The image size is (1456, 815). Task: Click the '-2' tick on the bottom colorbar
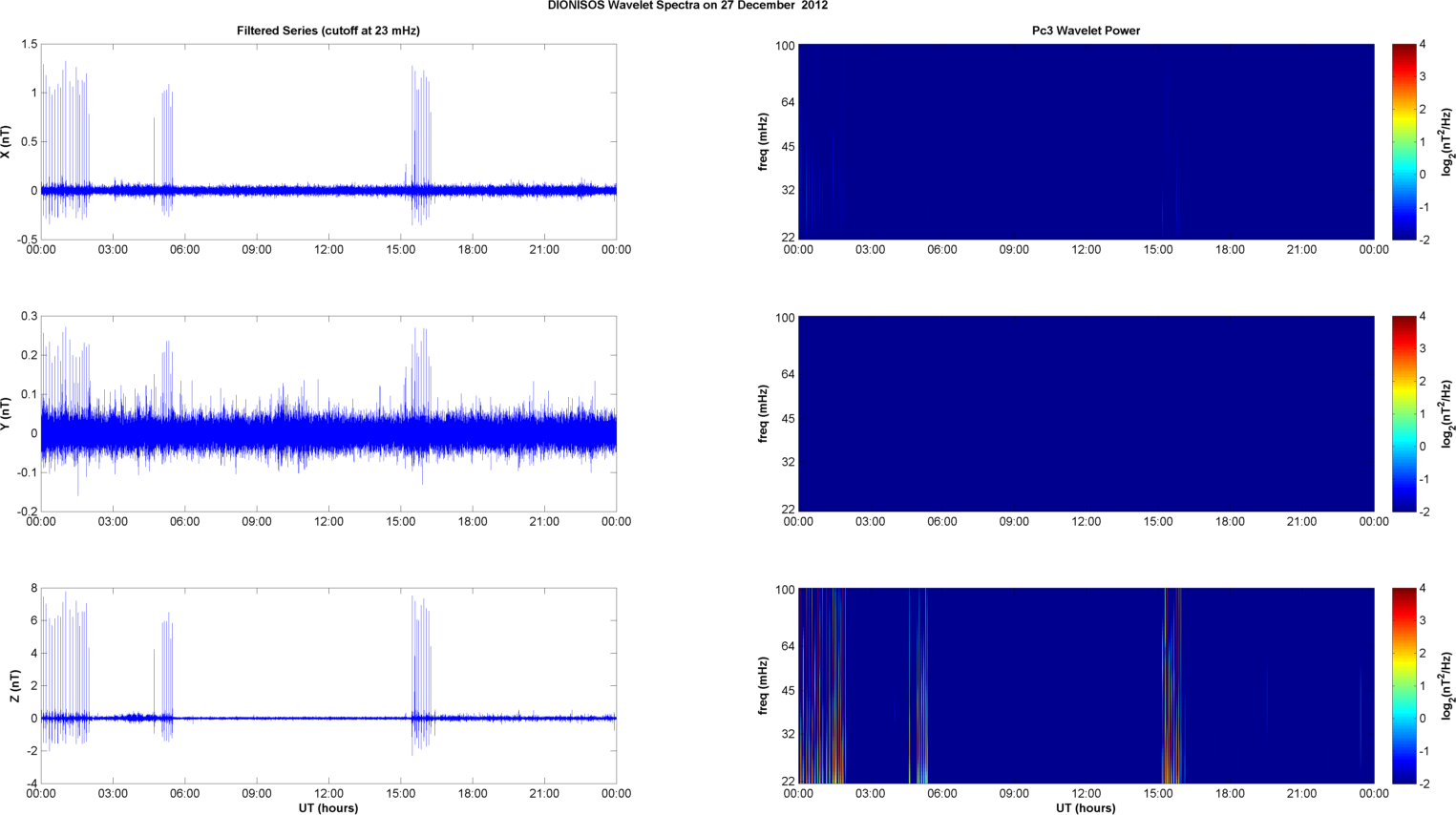coord(1424,784)
